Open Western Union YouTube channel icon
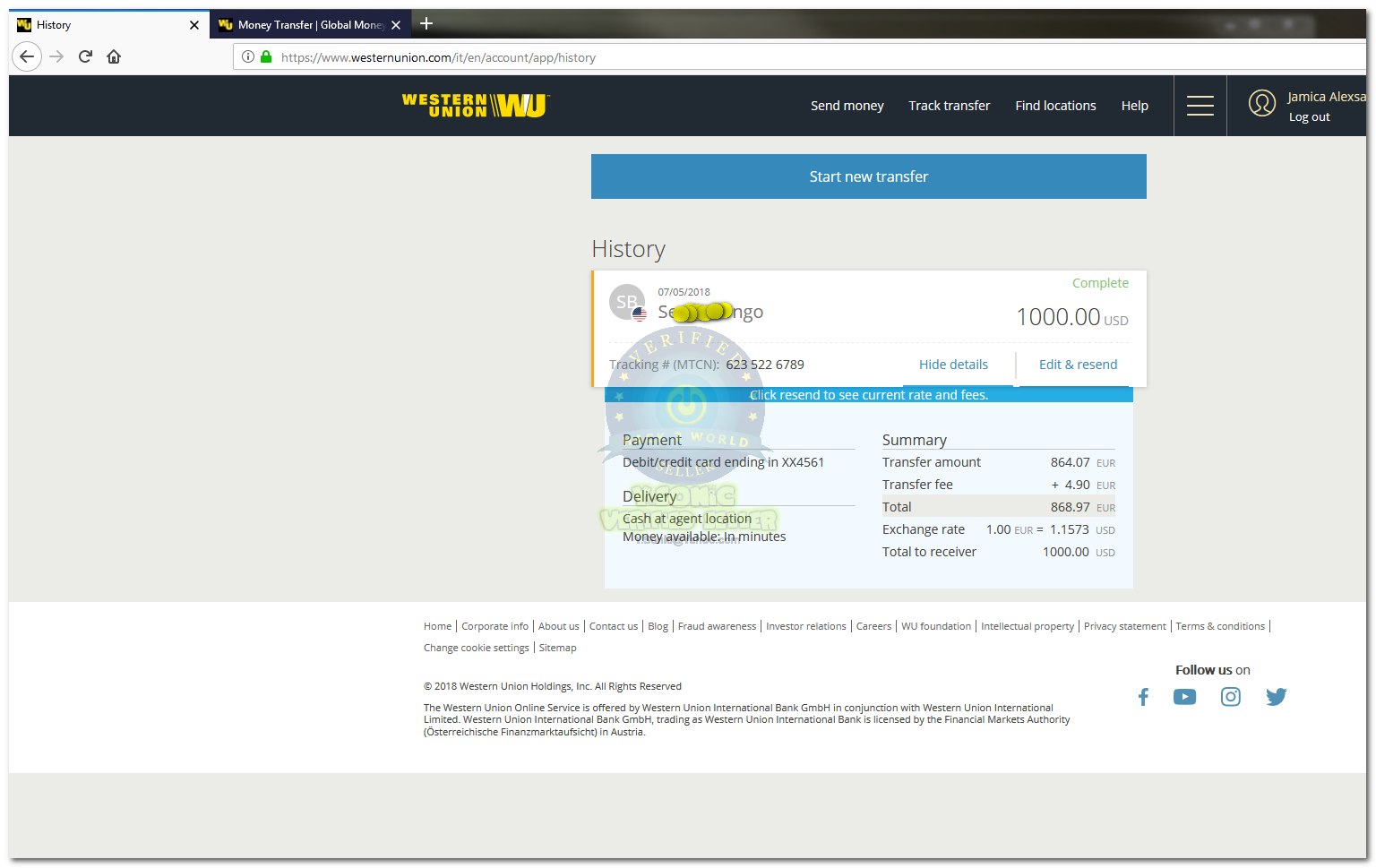 1184,697
